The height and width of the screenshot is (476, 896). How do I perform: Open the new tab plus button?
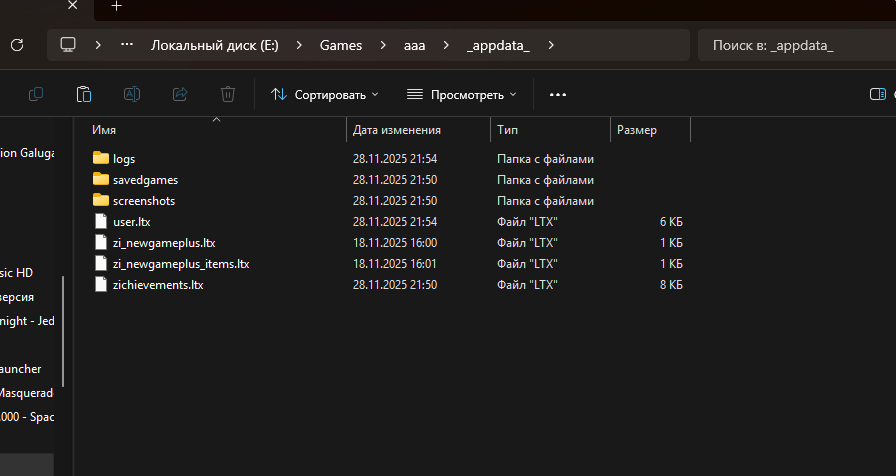point(116,6)
